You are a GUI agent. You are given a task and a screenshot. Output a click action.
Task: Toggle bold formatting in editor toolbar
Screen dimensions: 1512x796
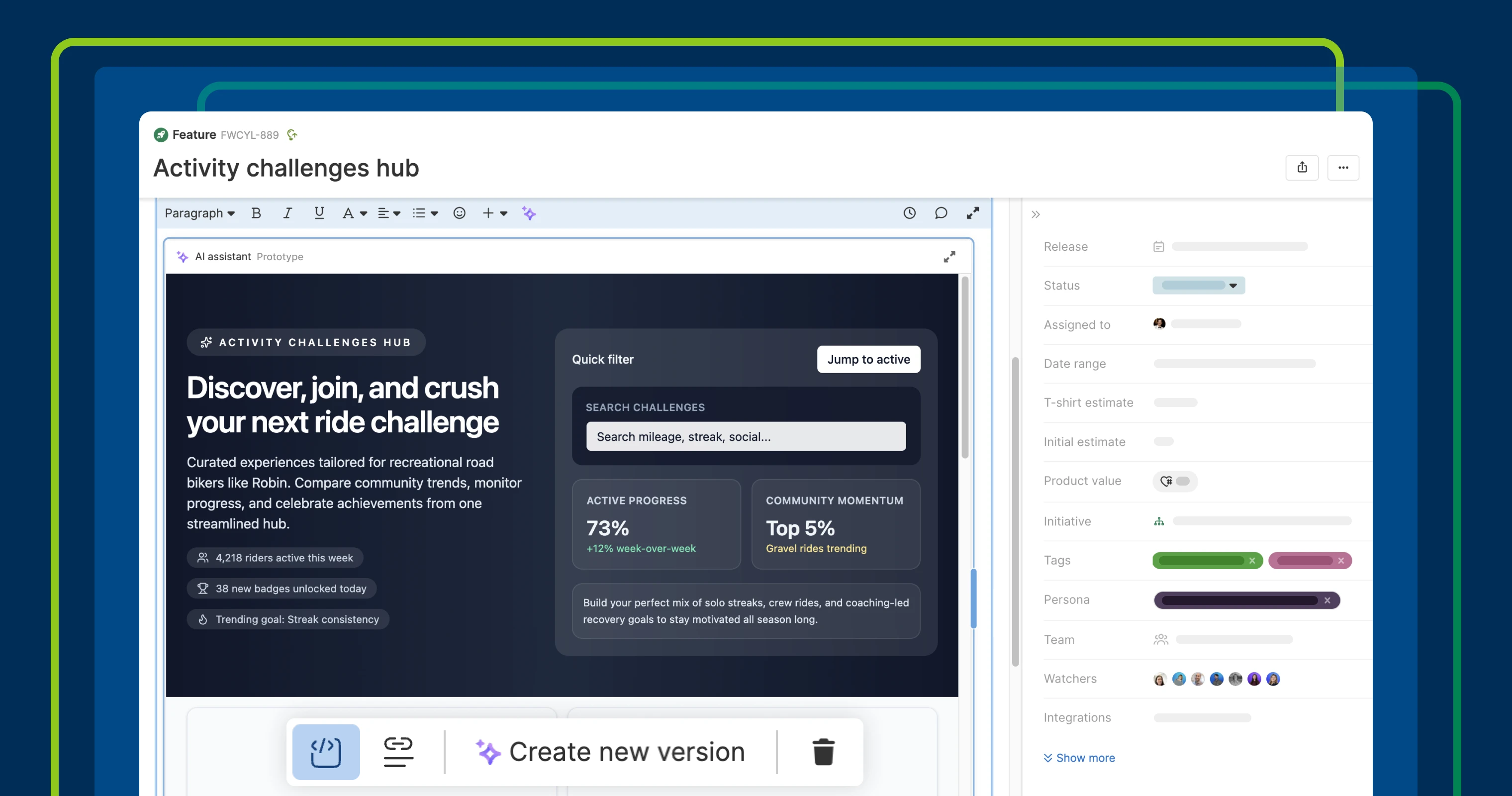click(256, 213)
